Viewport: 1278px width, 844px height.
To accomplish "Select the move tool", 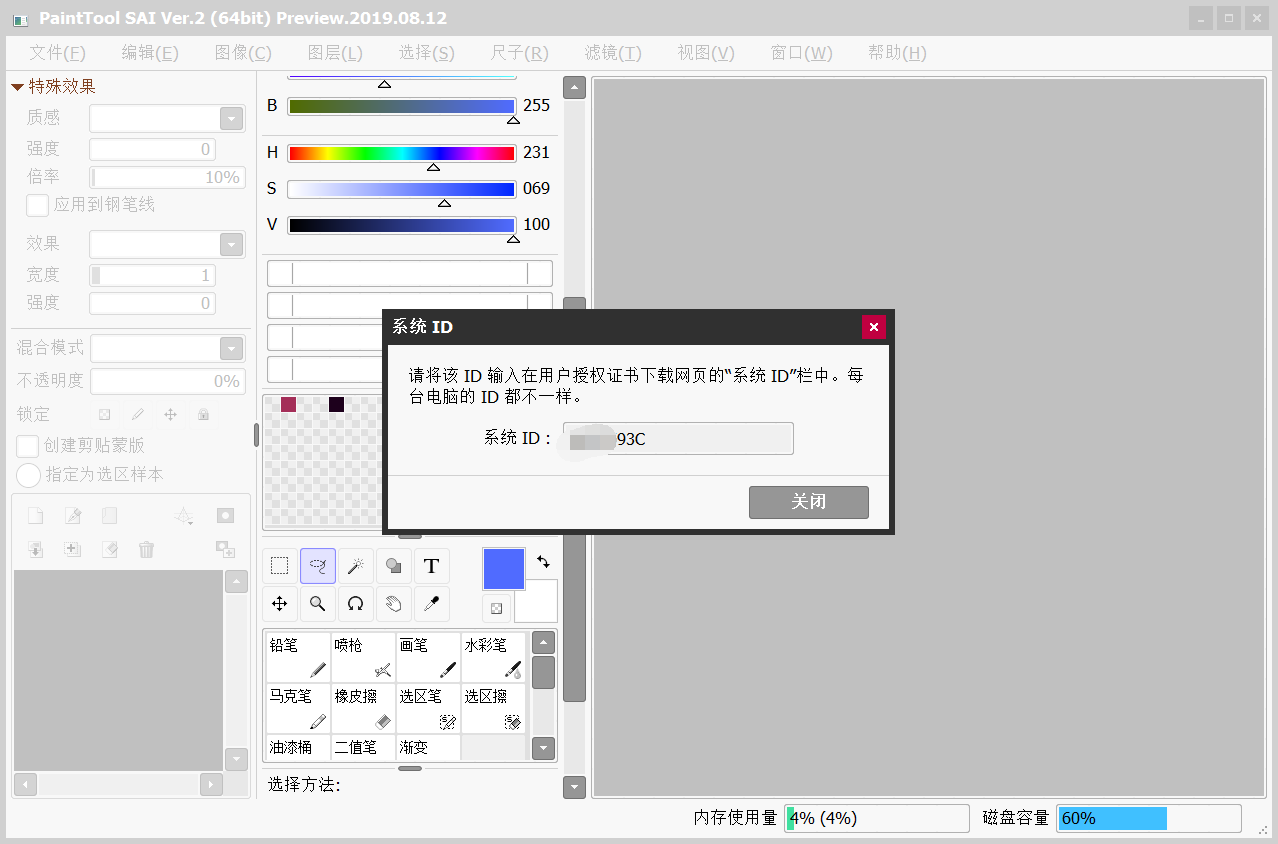I will (x=280, y=604).
